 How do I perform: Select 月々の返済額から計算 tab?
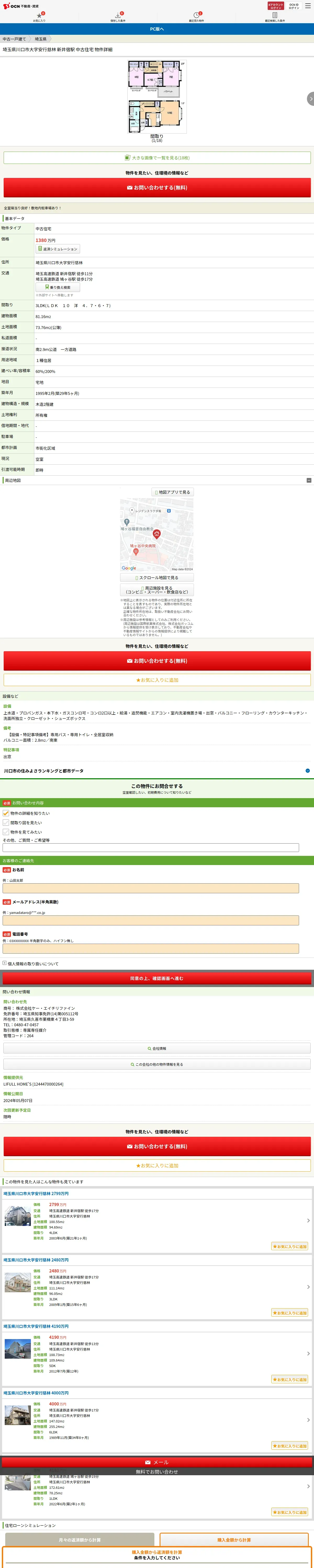coord(79,1540)
